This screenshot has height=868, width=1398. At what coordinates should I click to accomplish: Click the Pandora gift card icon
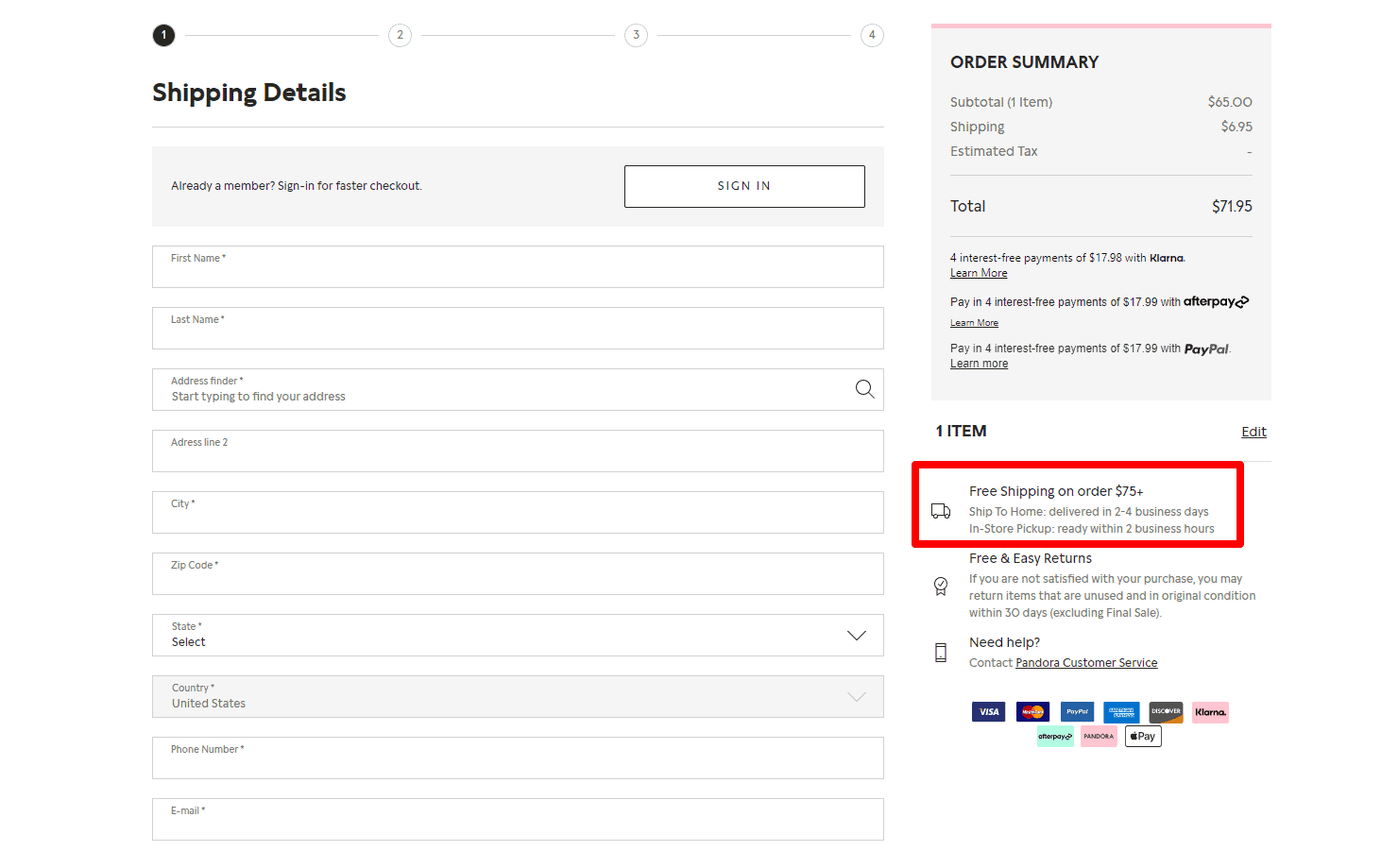pyautogui.click(x=1099, y=736)
